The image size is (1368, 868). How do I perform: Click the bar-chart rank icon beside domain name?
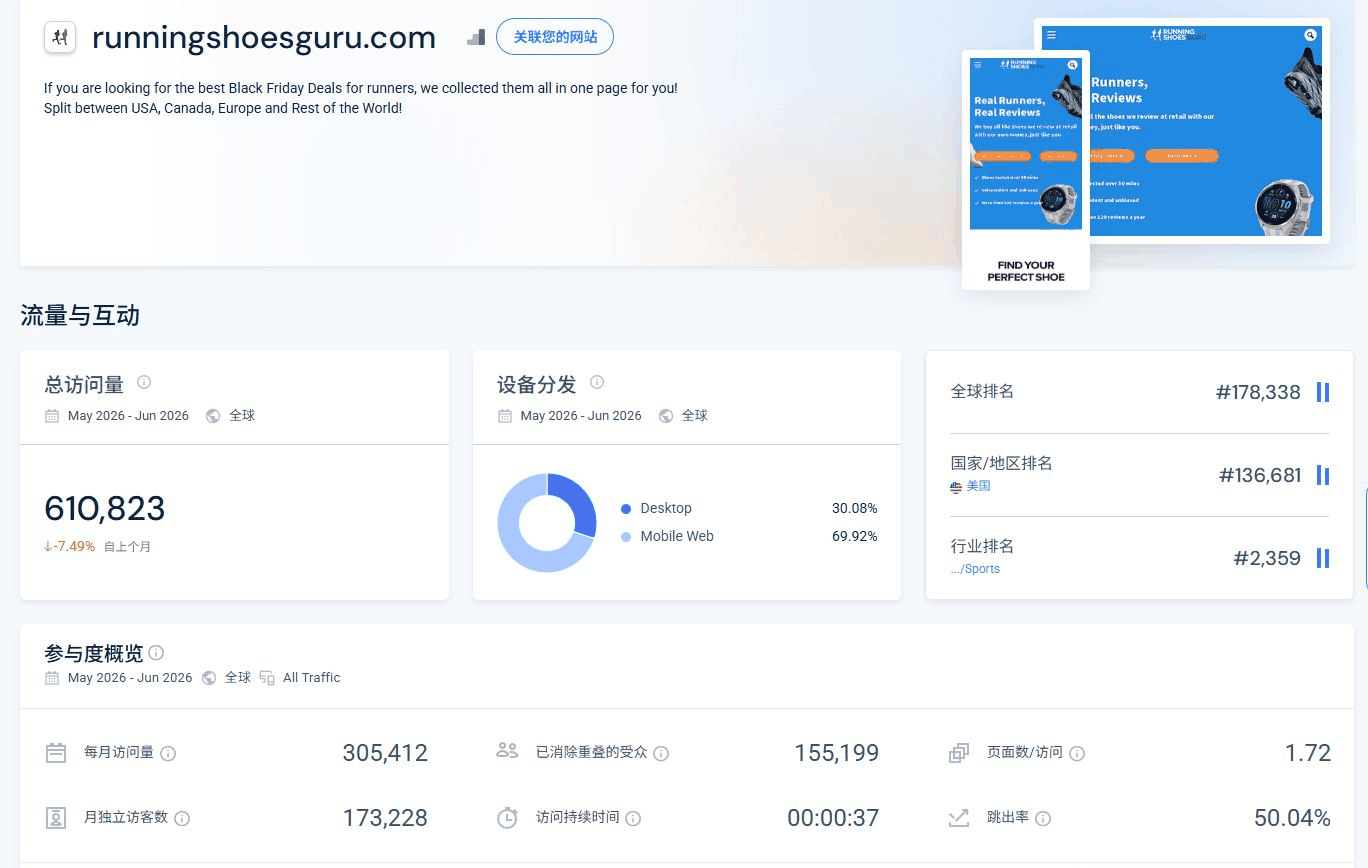click(x=476, y=37)
